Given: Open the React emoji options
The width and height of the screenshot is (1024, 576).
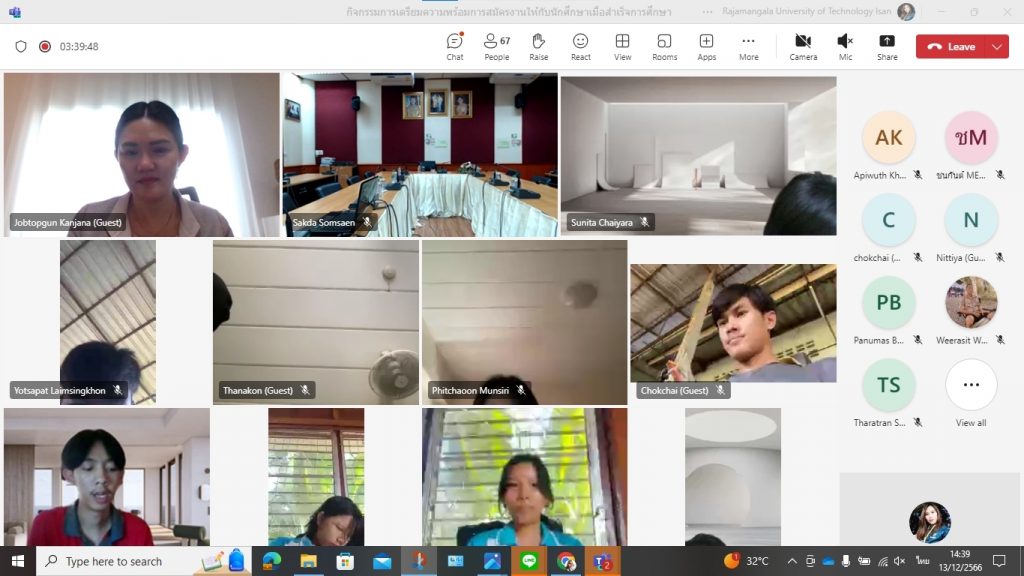Looking at the screenshot, I should coord(580,46).
